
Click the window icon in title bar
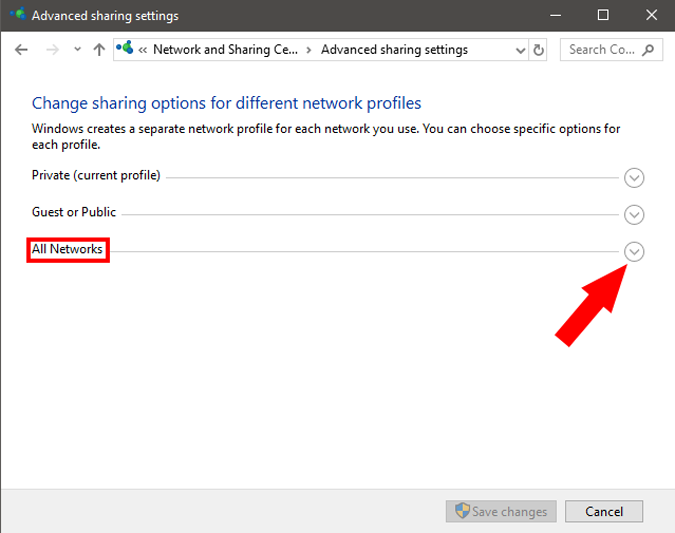17,15
